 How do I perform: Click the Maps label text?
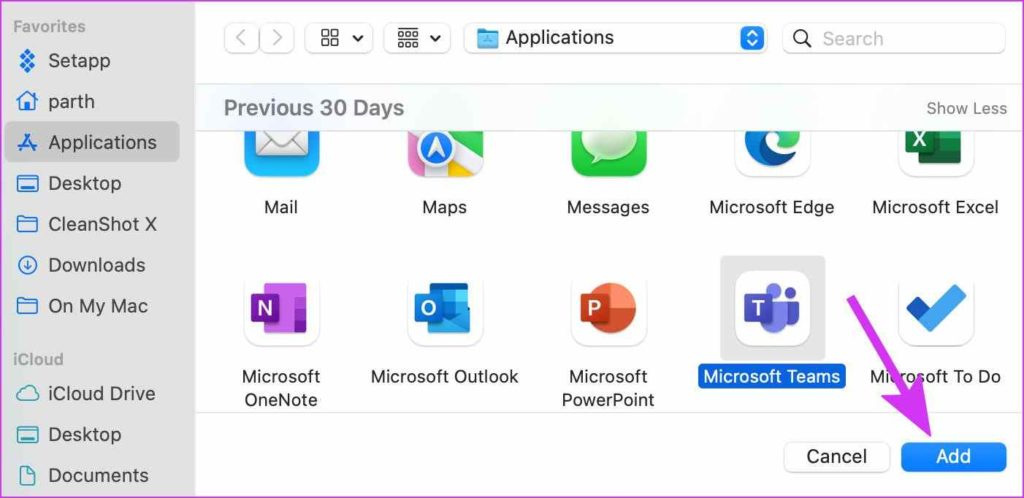click(445, 208)
